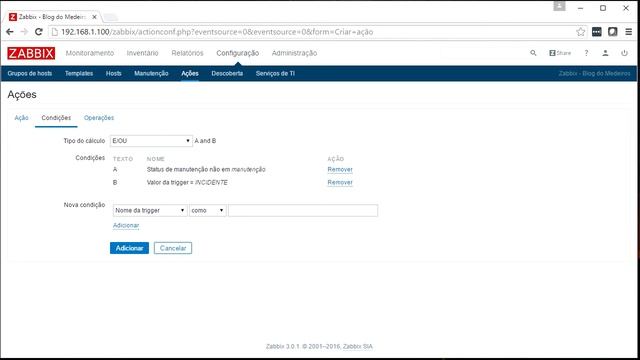Click the Adicionar link under Nova condição
Image resolution: width=640 pixels, height=360 pixels.
pos(126,225)
